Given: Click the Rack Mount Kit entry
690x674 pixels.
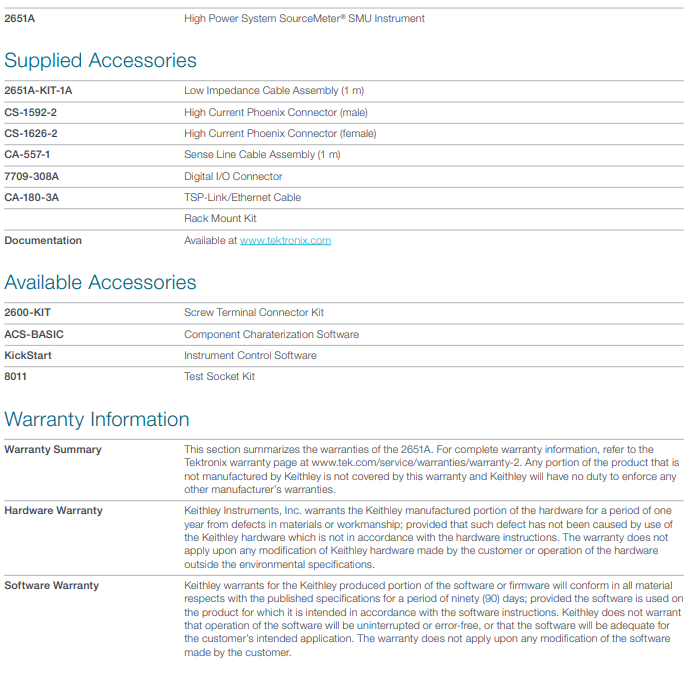Looking at the screenshot, I should point(220,219).
